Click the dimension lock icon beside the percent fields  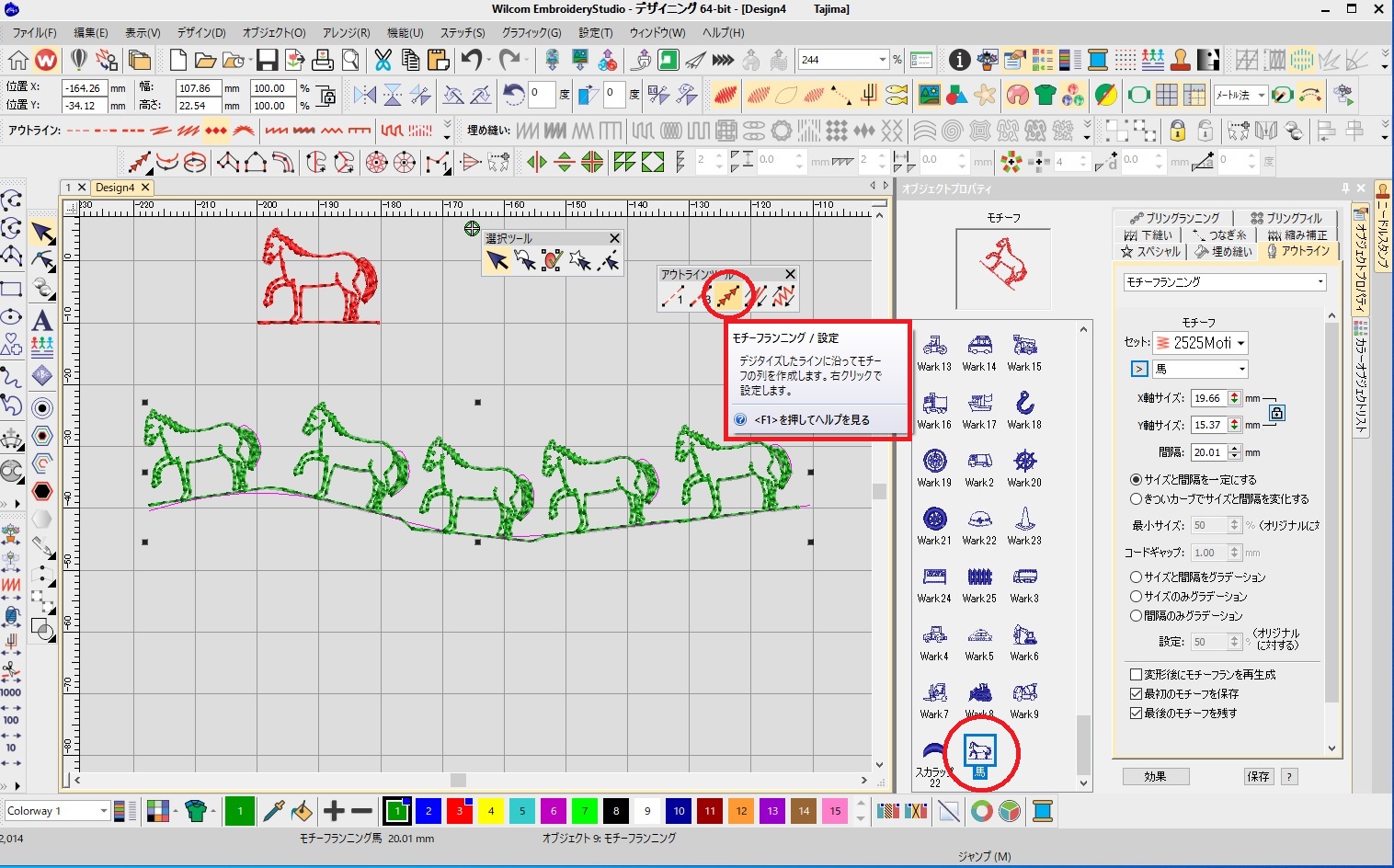[326, 96]
